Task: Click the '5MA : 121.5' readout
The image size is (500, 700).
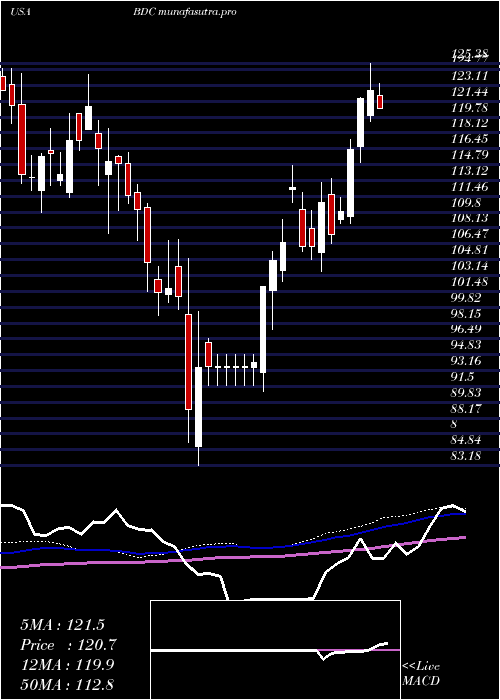Action: 62,625
